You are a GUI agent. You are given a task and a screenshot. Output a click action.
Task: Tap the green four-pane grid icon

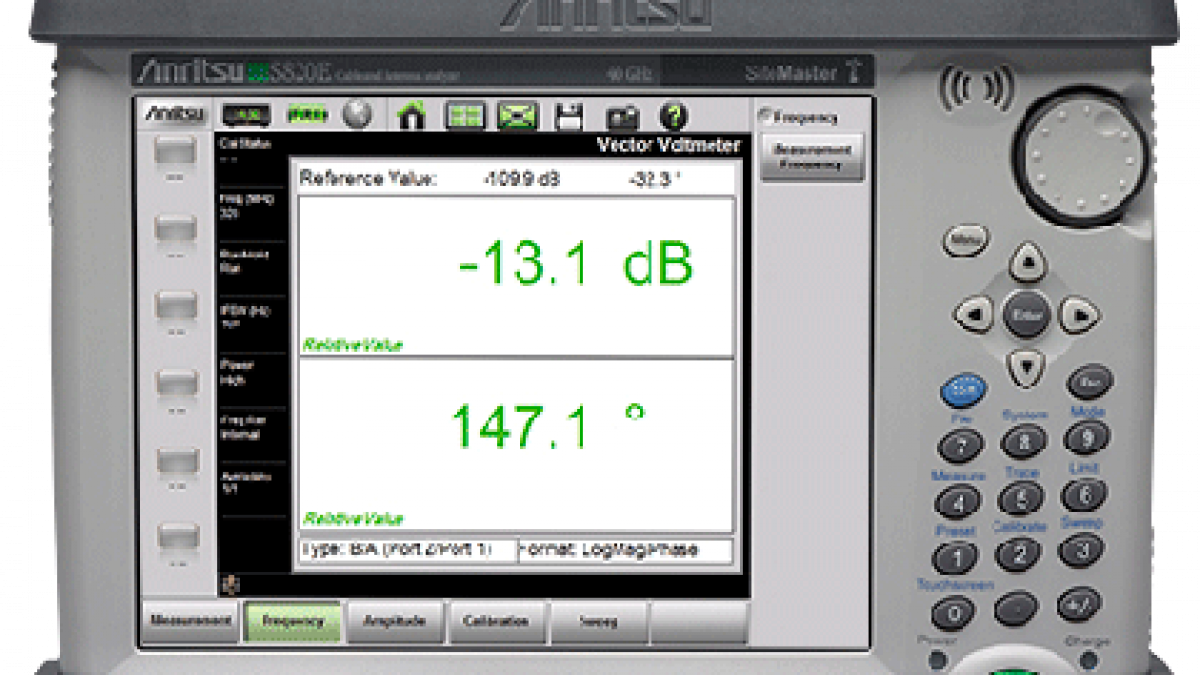pyautogui.click(x=465, y=116)
